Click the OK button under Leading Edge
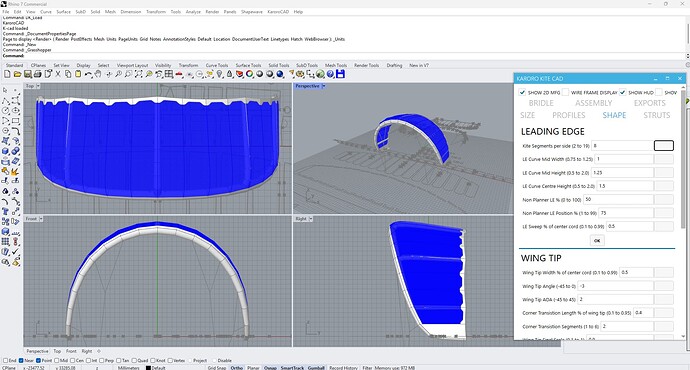Viewport: 690px width, 370px height. tap(597, 241)
